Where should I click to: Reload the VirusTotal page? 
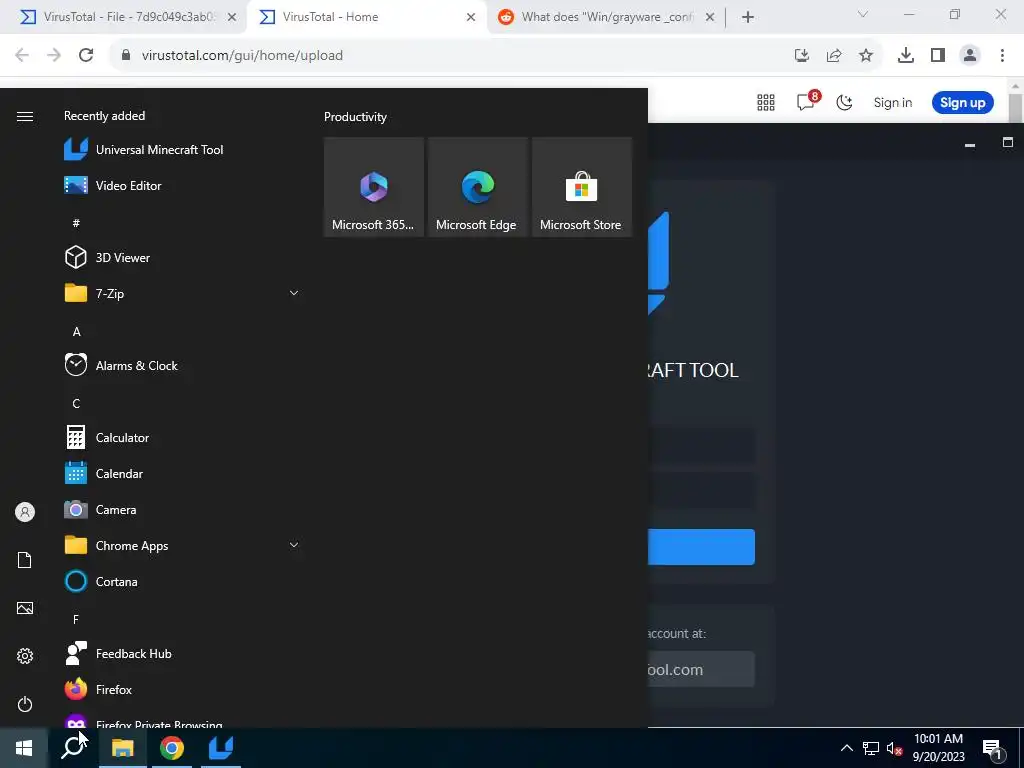click(x=86, y=56)
